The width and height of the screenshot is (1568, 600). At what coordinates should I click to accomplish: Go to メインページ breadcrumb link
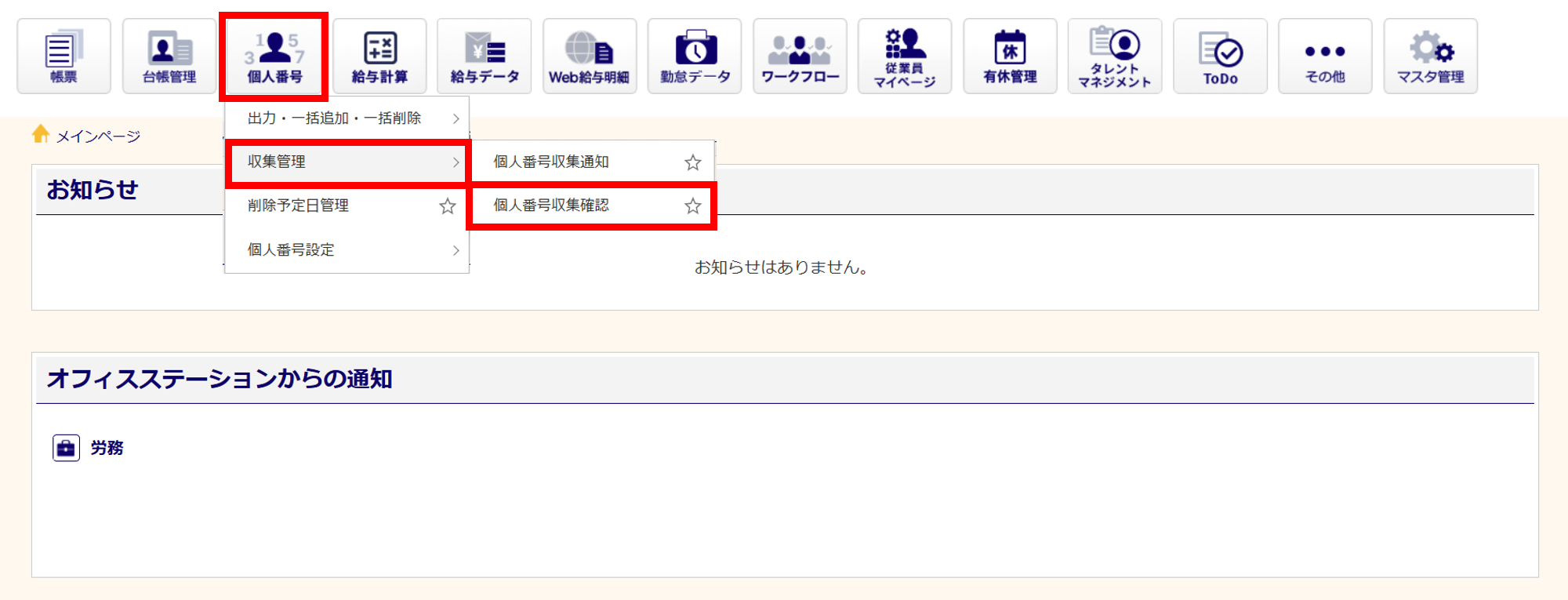click(x=97, y=136)
